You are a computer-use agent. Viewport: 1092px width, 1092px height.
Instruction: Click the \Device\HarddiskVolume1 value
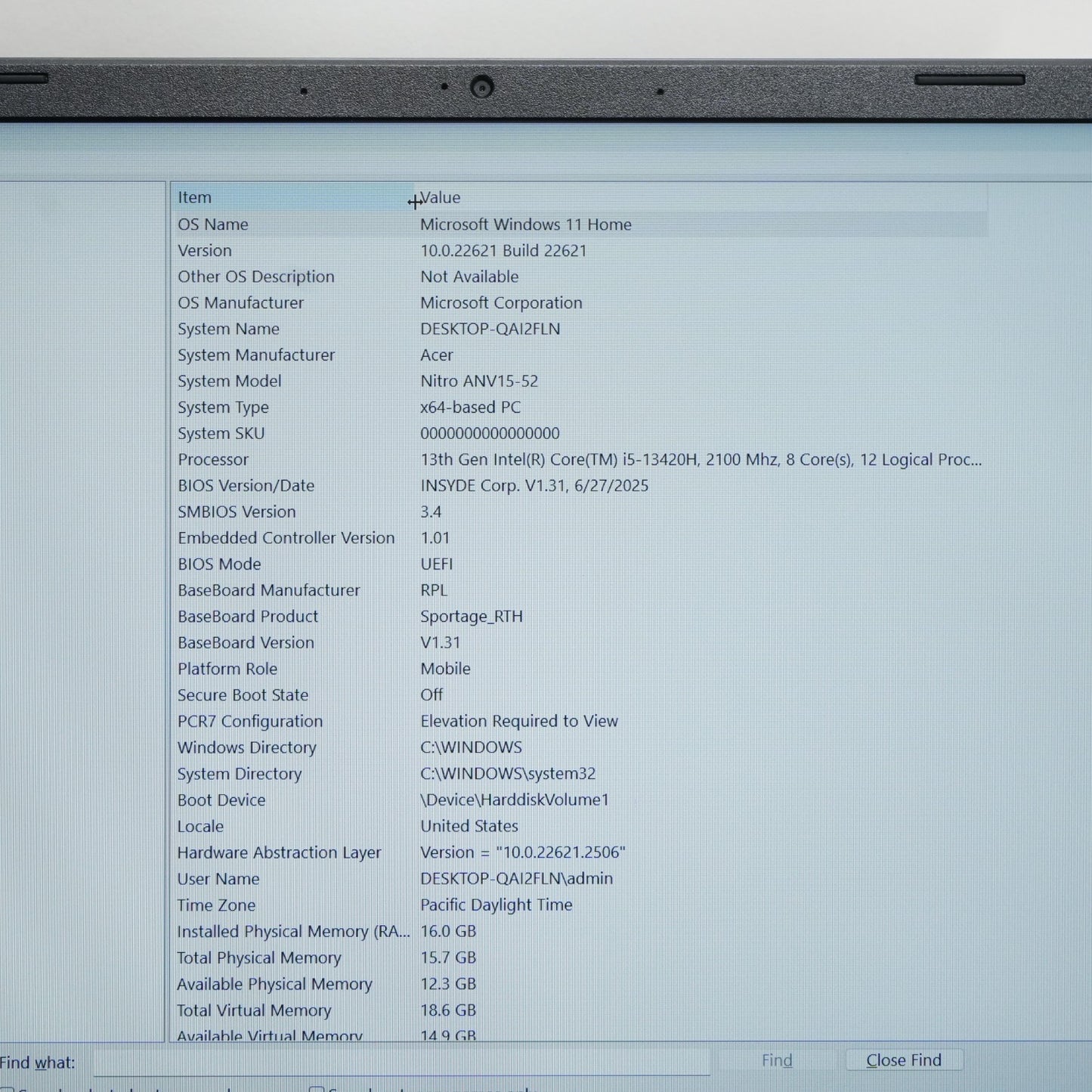tap(515, 800)
